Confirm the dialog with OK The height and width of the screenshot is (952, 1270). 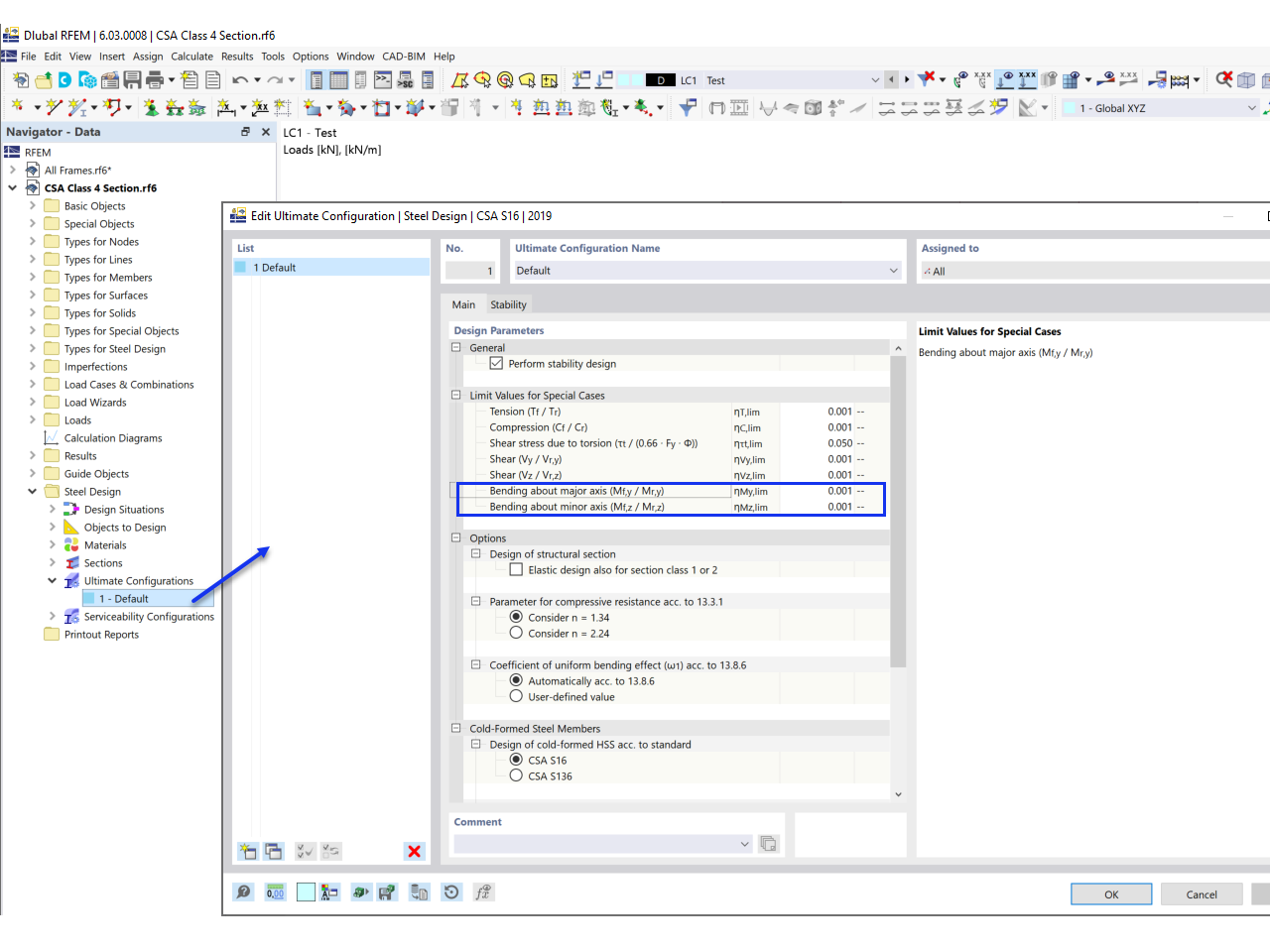click(1110, 893)
